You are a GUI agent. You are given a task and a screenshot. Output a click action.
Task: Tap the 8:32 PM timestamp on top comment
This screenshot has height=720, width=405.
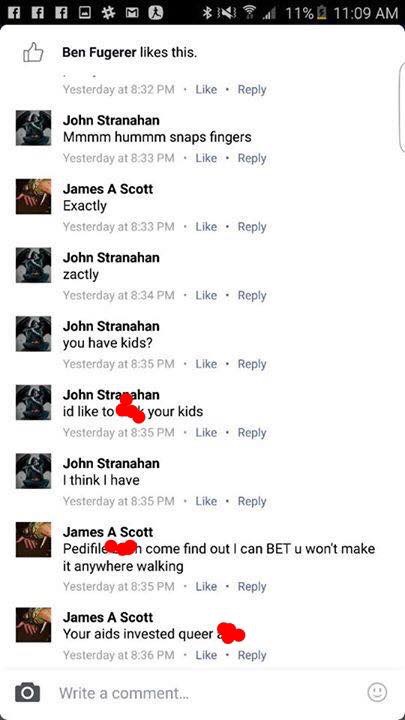click(x=118, y=90)
